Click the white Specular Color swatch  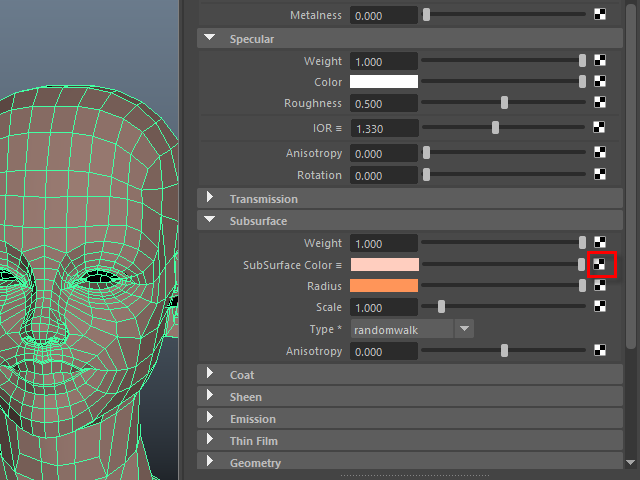[383, 82]
